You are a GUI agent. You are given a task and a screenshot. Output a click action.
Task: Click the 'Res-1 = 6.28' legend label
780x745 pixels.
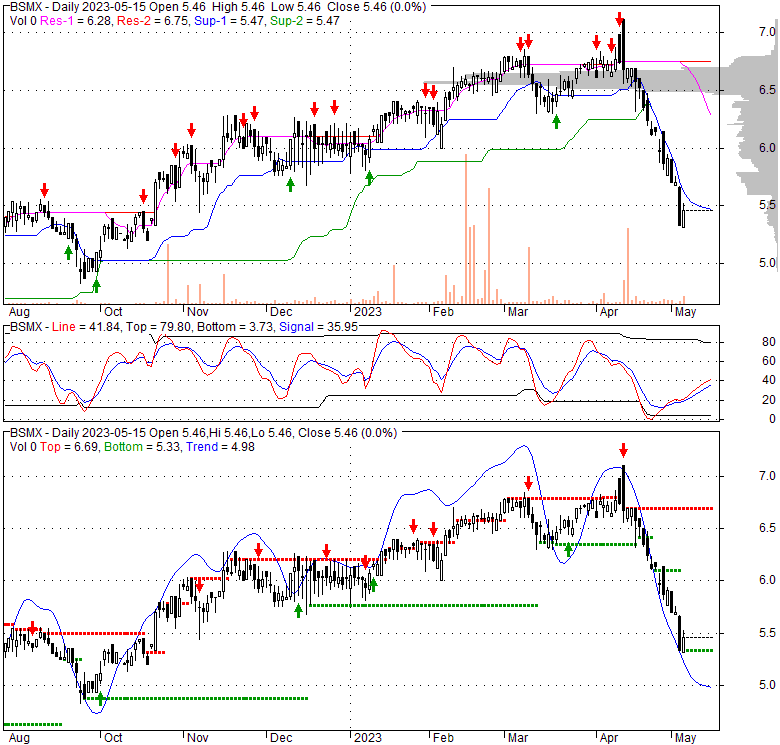point(77,21)
